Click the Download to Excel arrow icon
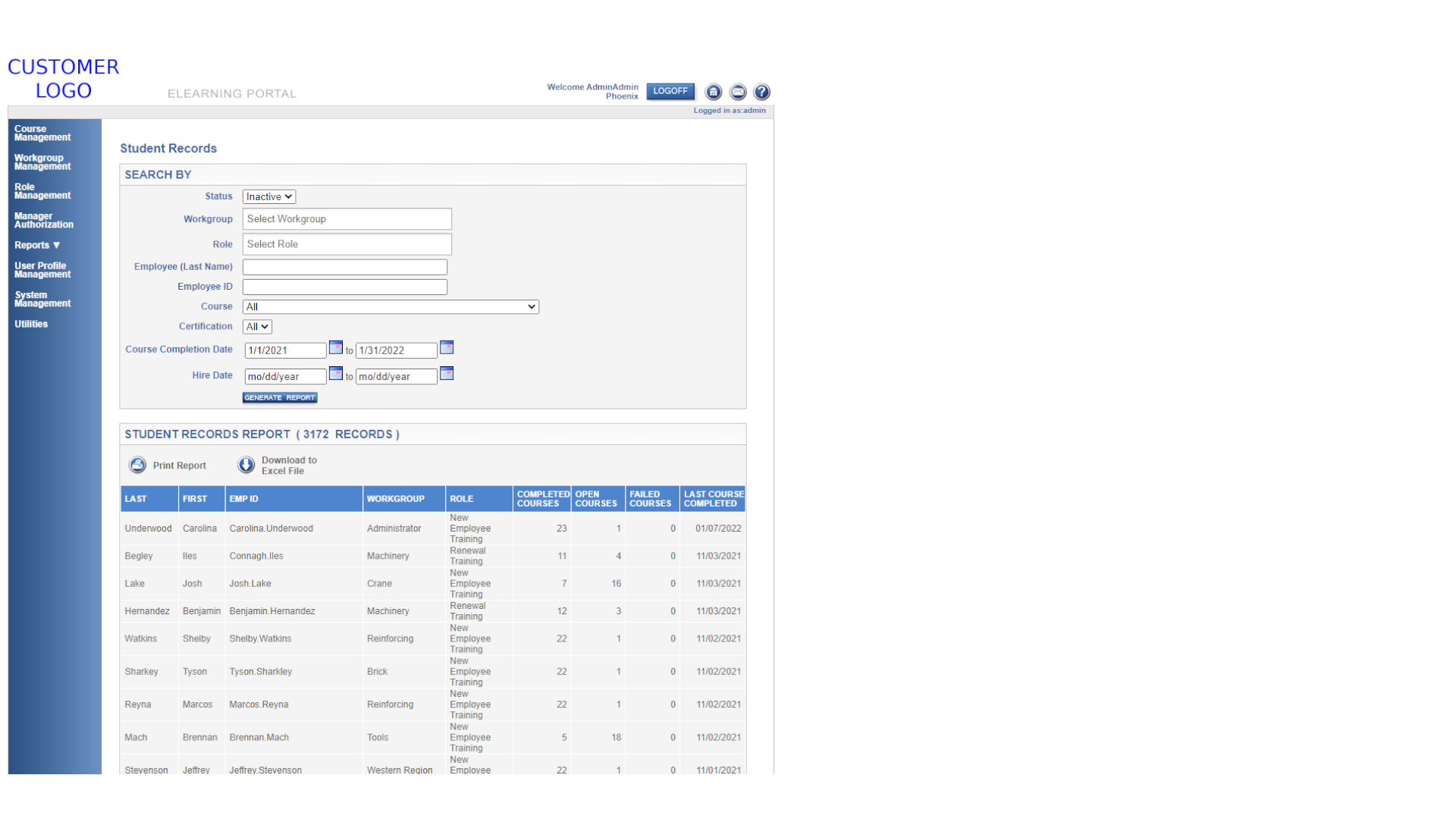 [x=246, y=465]
